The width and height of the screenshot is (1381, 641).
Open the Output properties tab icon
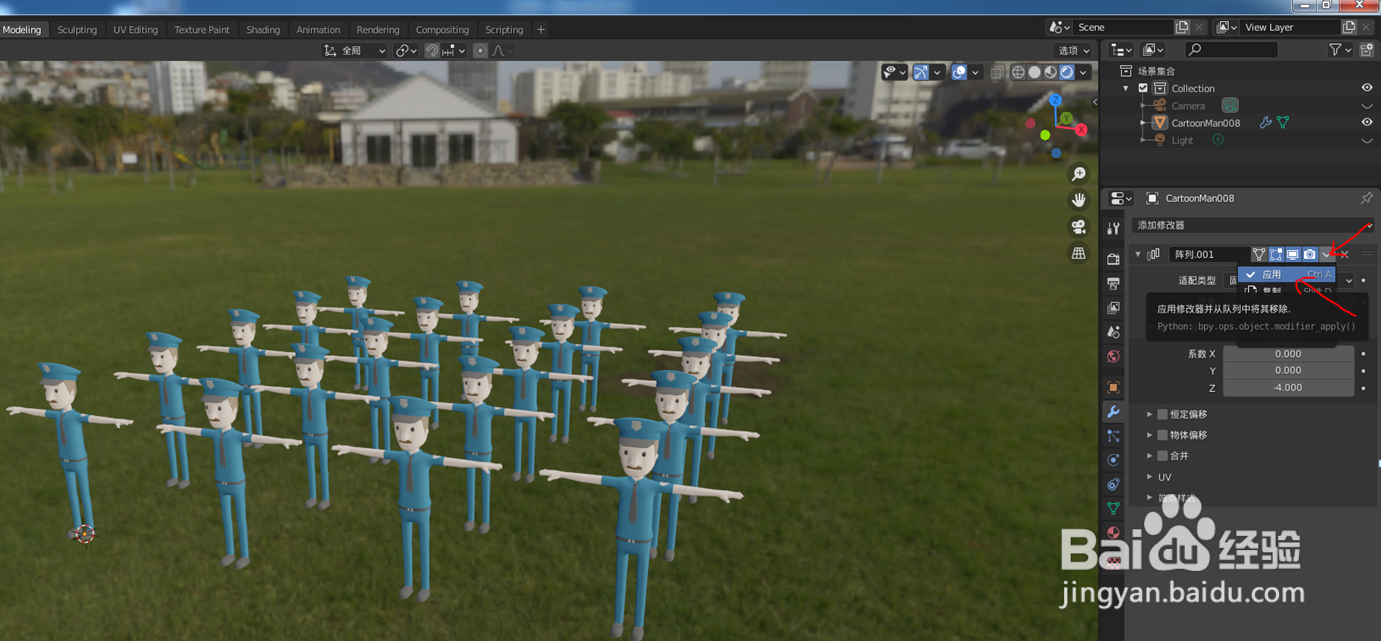pos(1113,284)
